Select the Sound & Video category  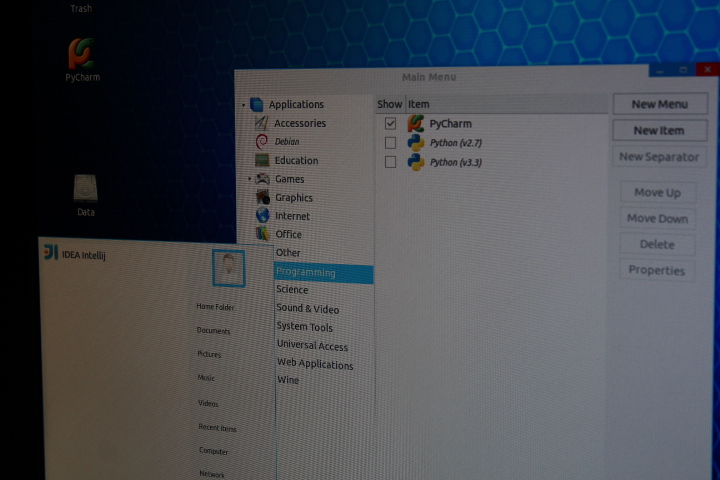pos(308,309)
